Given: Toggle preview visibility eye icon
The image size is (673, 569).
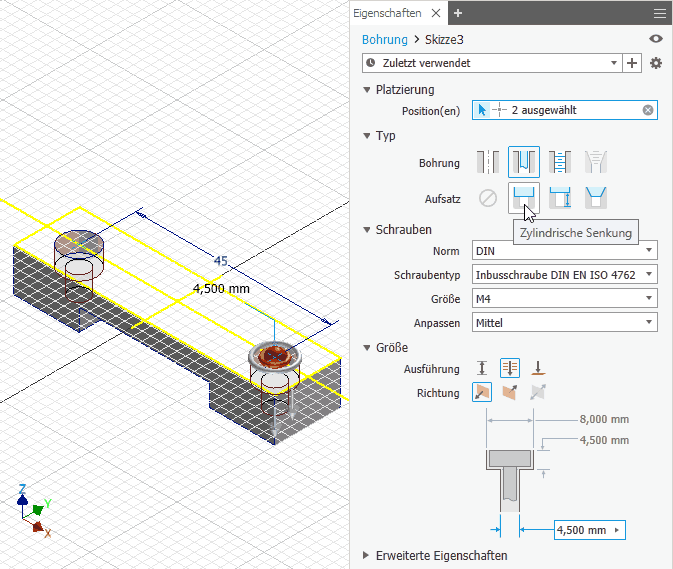Looking at the screenshot, I should 656,39.
